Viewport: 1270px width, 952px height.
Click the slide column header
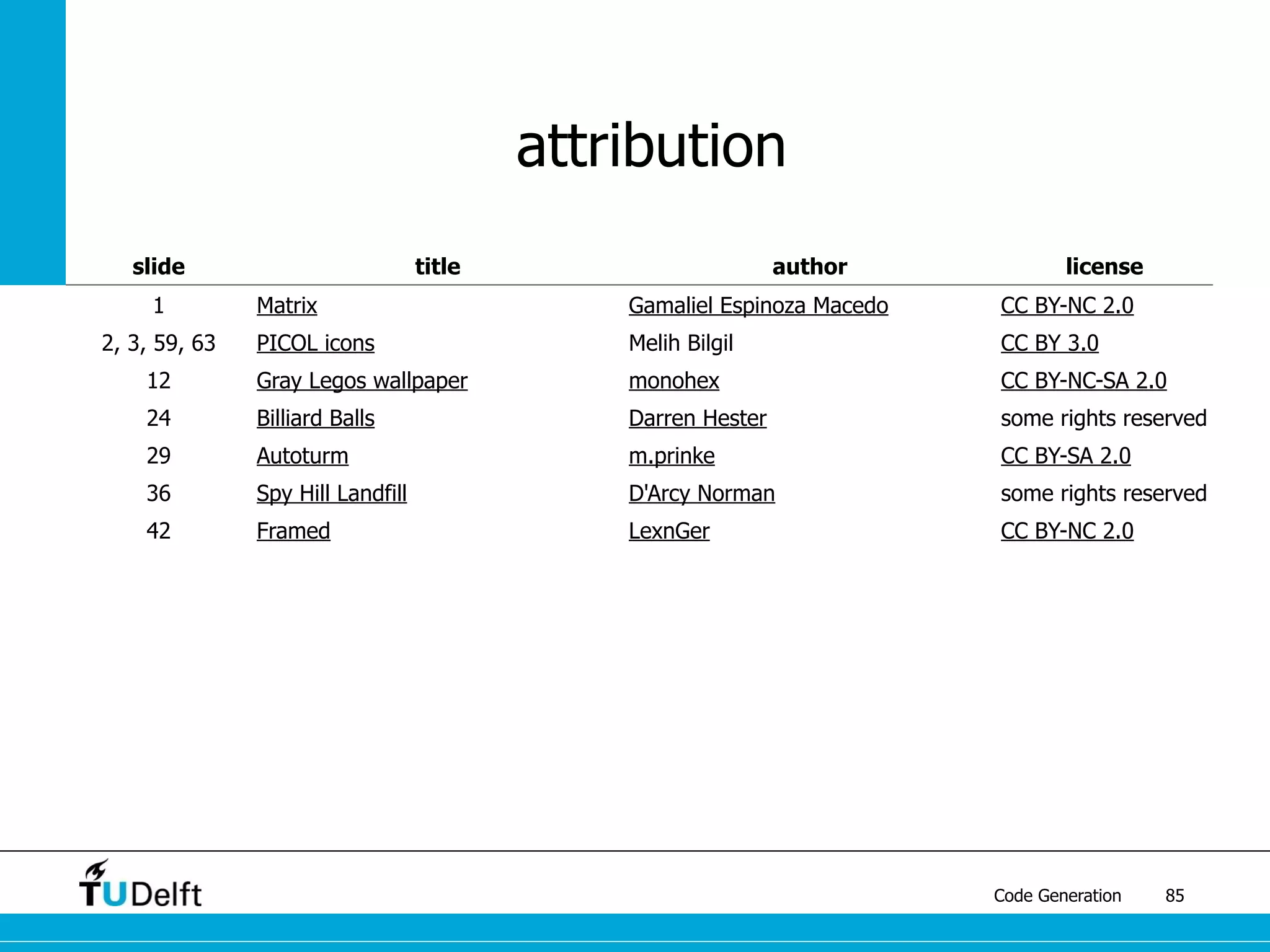pyautogui.click(x=159, y=267)
